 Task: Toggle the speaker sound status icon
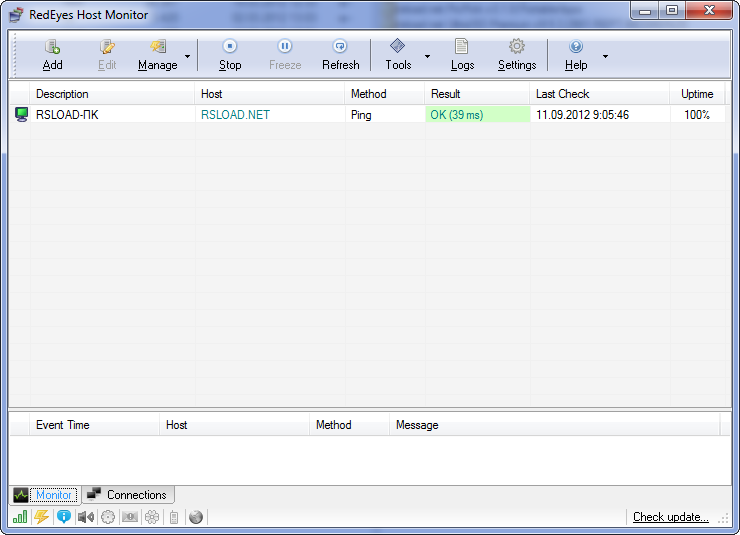tap(86, 517)
